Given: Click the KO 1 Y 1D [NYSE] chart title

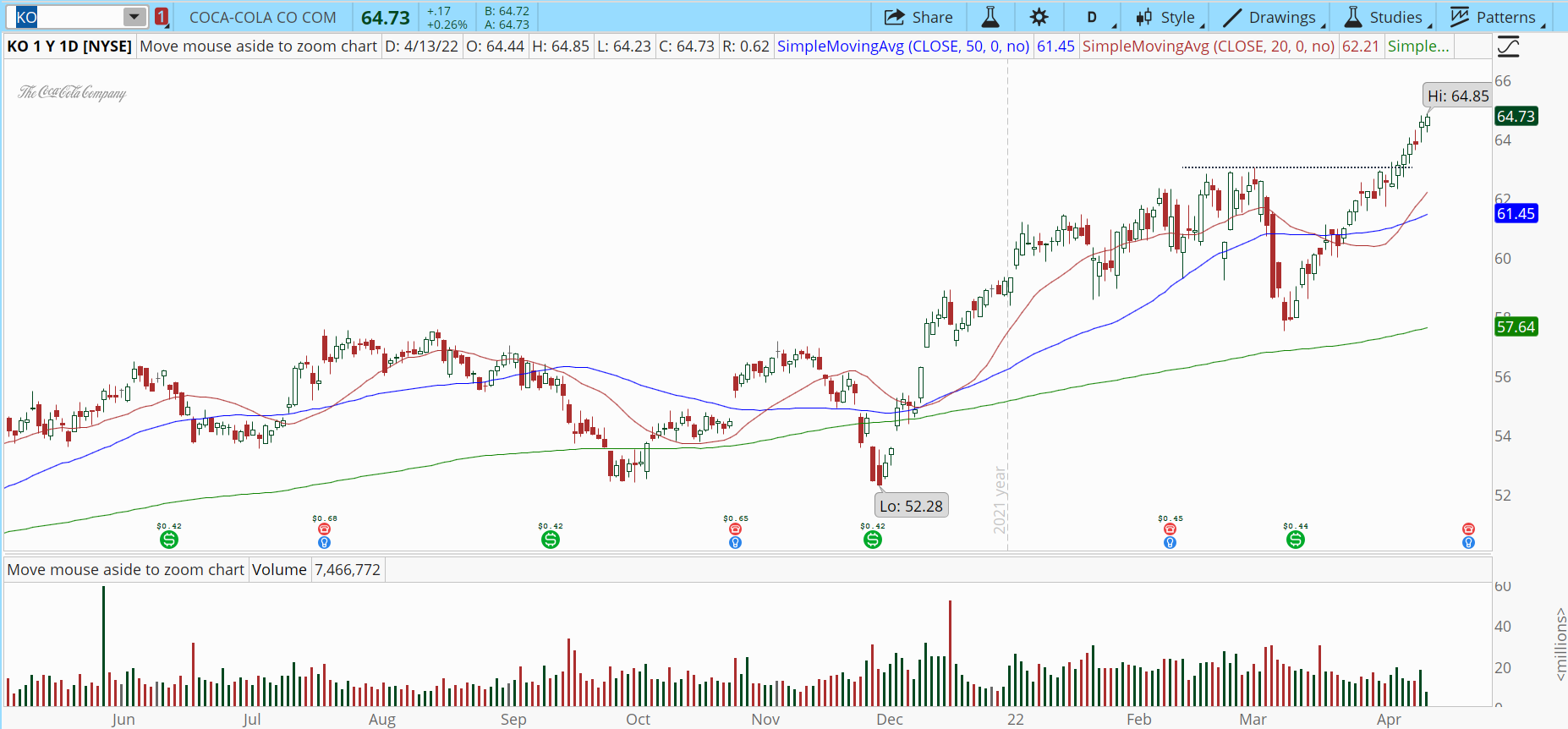Looking at the screenshot, I should [x=69, y=47].
